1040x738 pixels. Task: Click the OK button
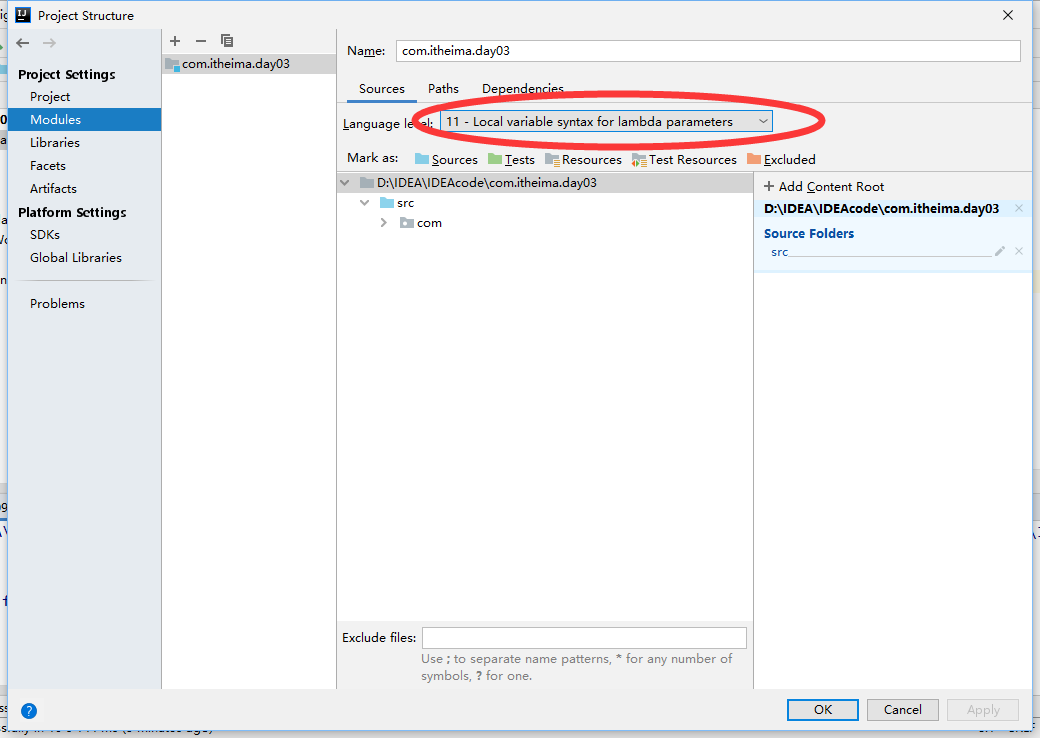coord(822,709)
